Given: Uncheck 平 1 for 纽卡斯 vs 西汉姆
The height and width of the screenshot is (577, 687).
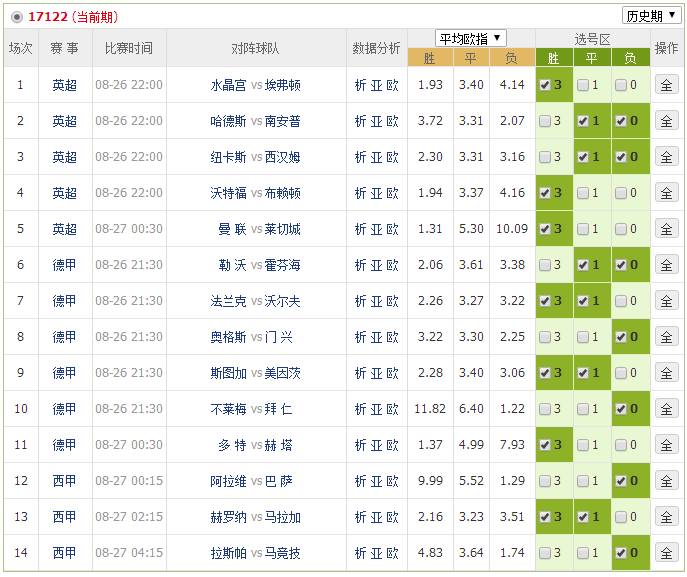Looking at the screenshot, I should (583, 157).
